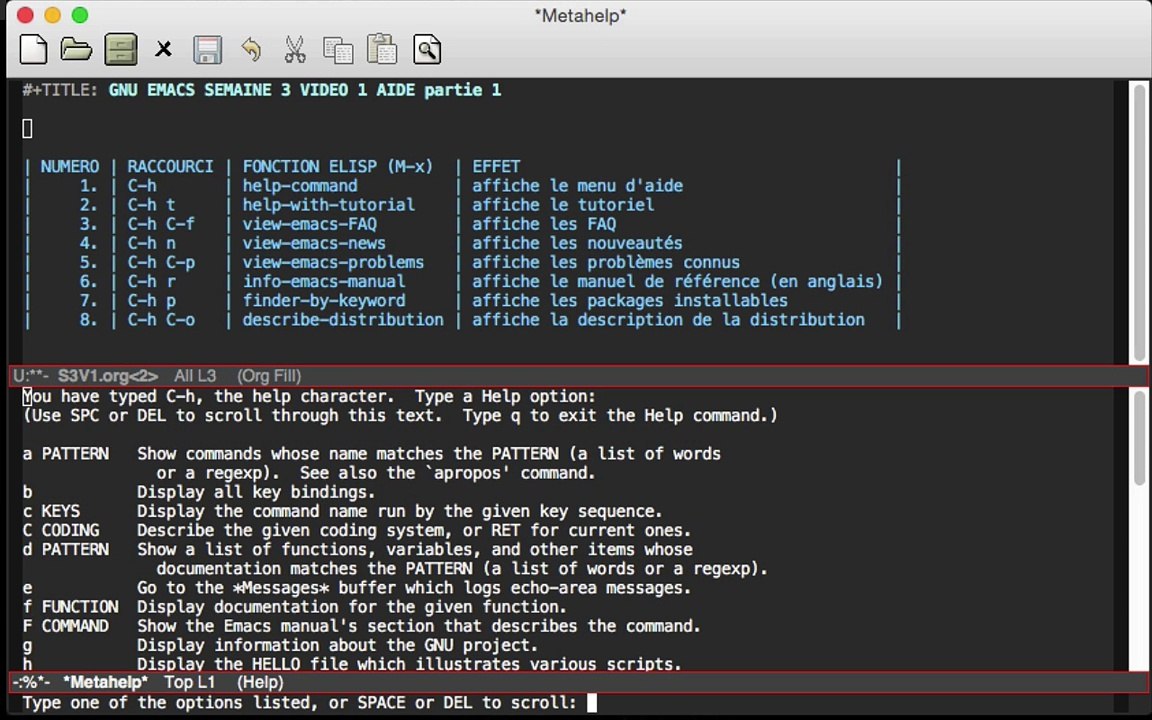Screen dimensions: 1152x720
Task: Click the view-emacs-FAQ table cell
Action: 309,224
